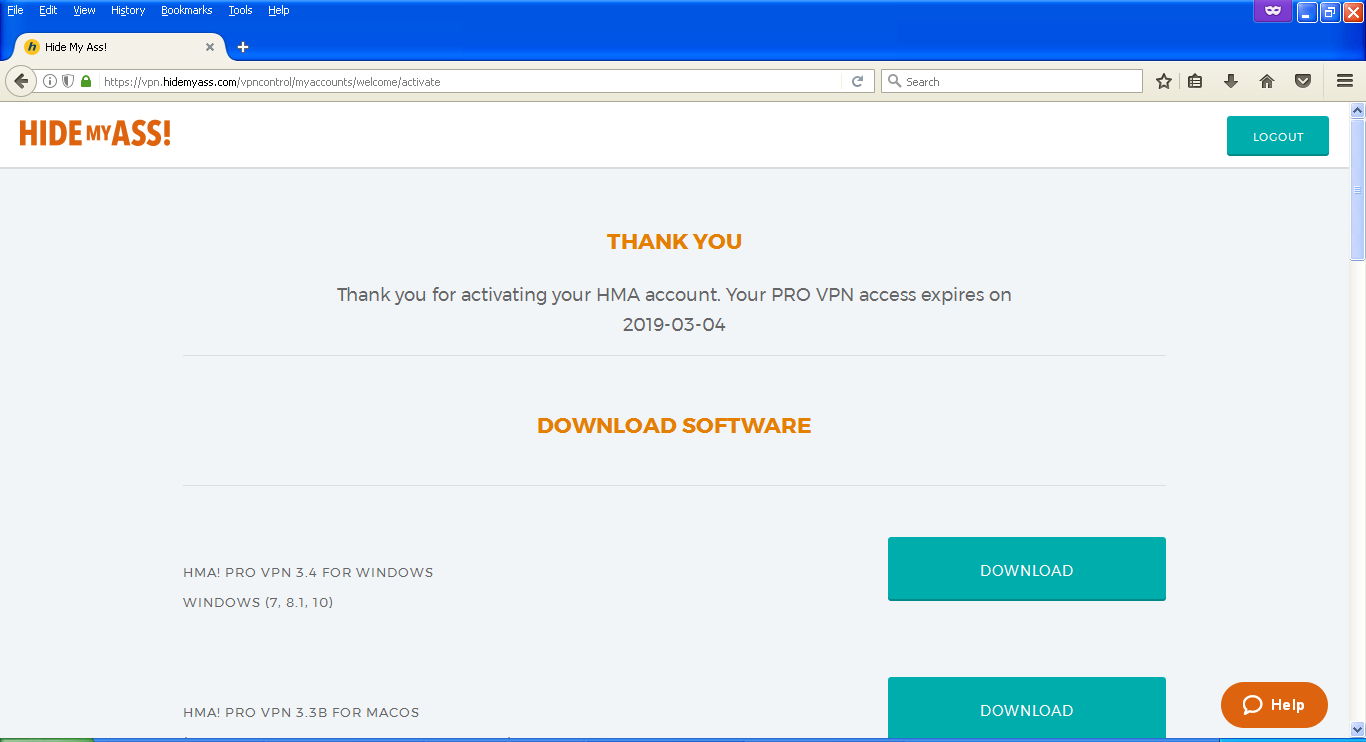Save page to Pocket icon
The height and width of the screenshot is (742, 1366).
tap(1303, 82)
